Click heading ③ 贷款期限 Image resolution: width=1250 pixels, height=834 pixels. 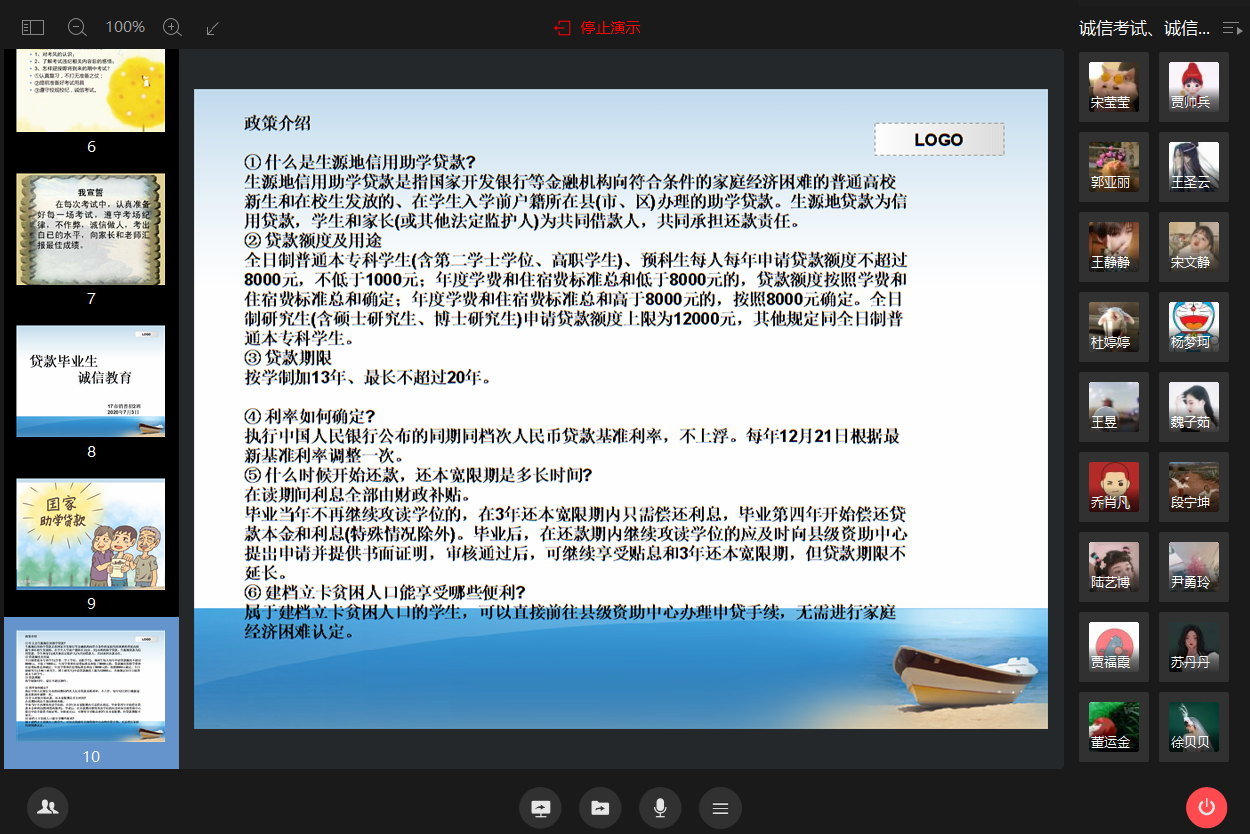(288, 358)
